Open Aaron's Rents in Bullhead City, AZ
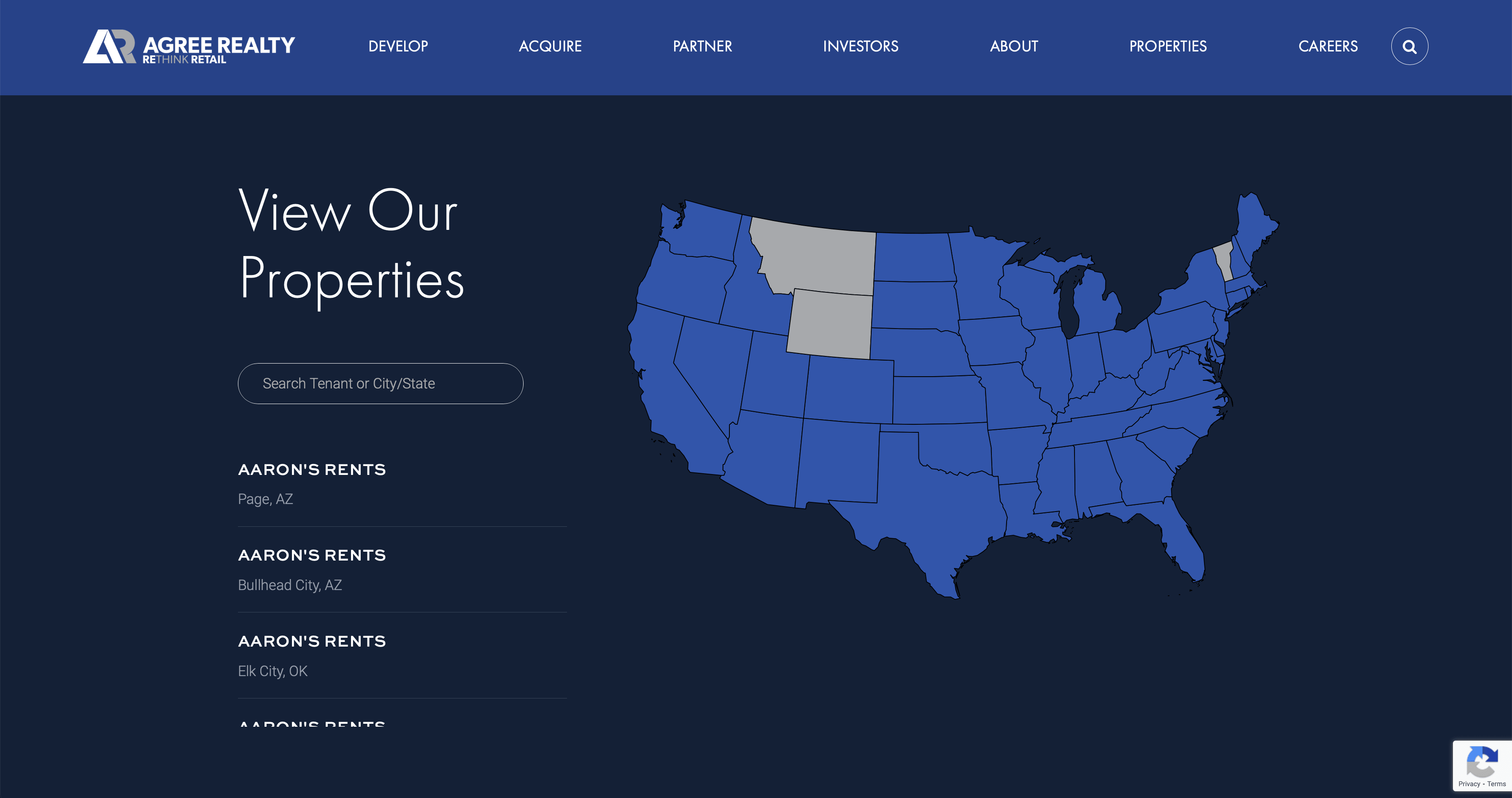The image size is (1512, 798). point(402,570)
